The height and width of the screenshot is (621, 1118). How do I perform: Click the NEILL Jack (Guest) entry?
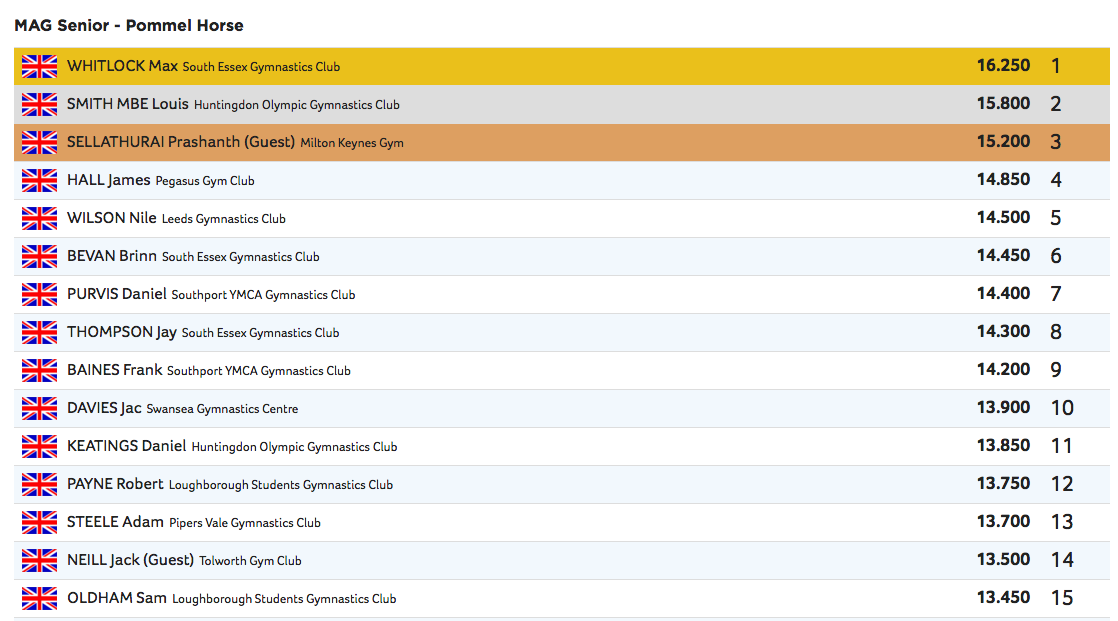pos(130,560)
